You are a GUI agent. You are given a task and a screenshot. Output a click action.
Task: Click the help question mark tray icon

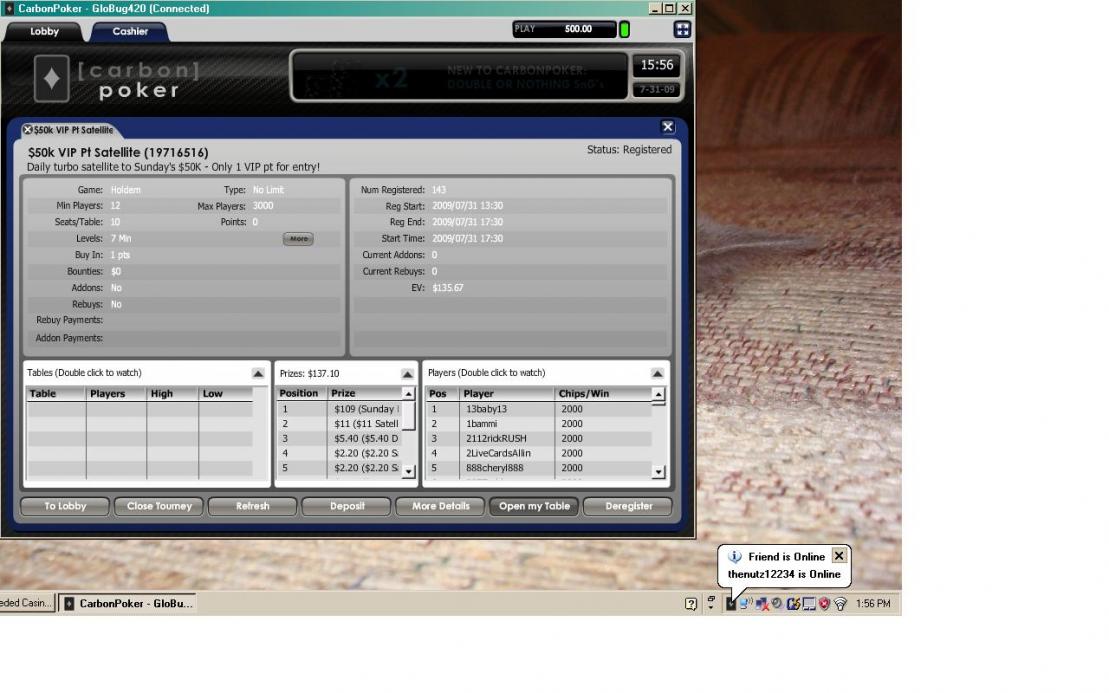(x=691, y=604)
